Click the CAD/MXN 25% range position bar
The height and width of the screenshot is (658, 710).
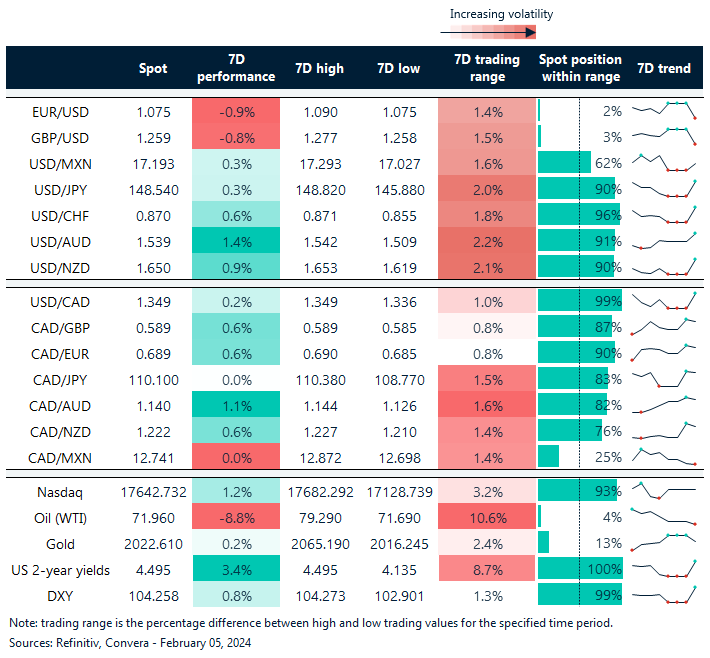click(x=549, y=457)
